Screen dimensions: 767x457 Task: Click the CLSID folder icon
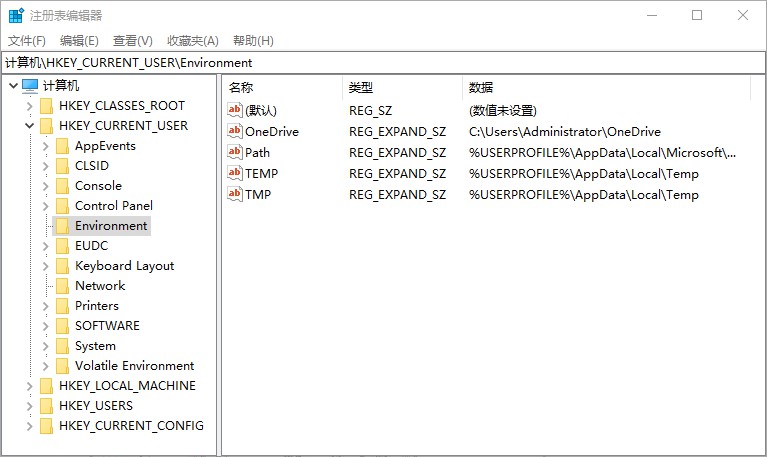point(63,166)
